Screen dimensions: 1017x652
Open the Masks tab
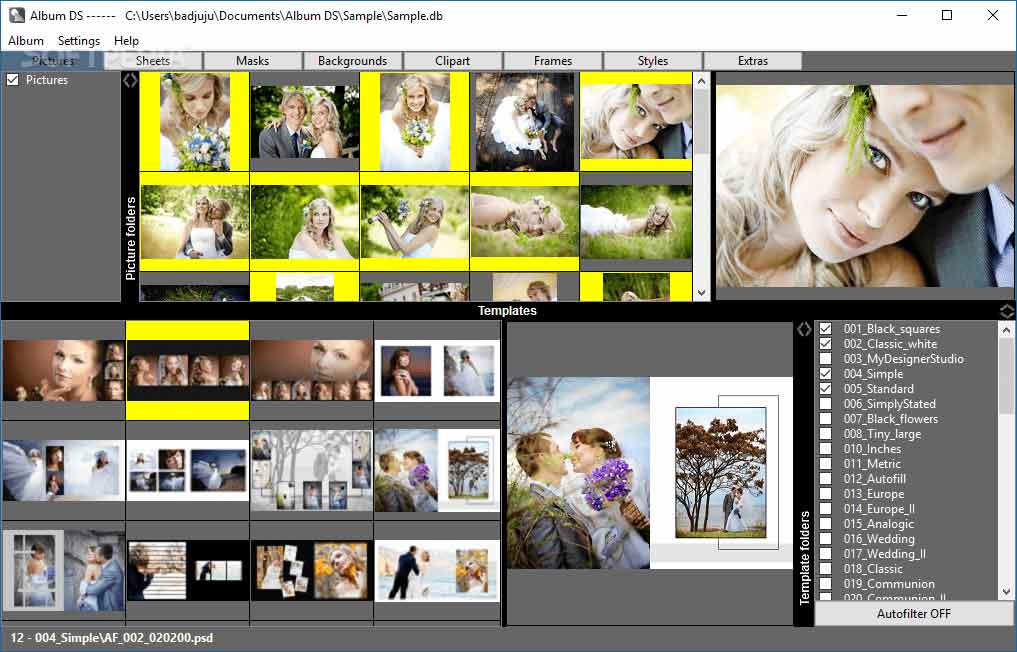point(252,60)
